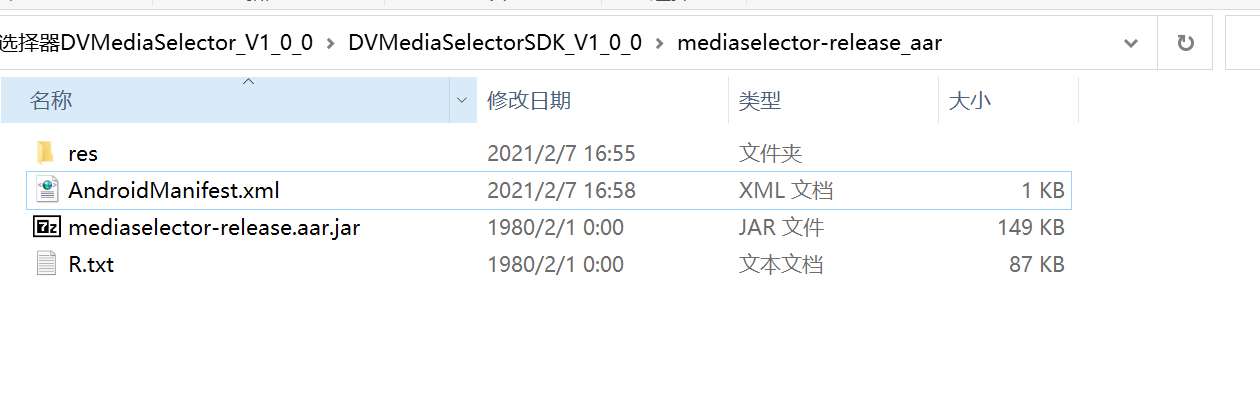Refresh the current folder view

click(1186, 43)
